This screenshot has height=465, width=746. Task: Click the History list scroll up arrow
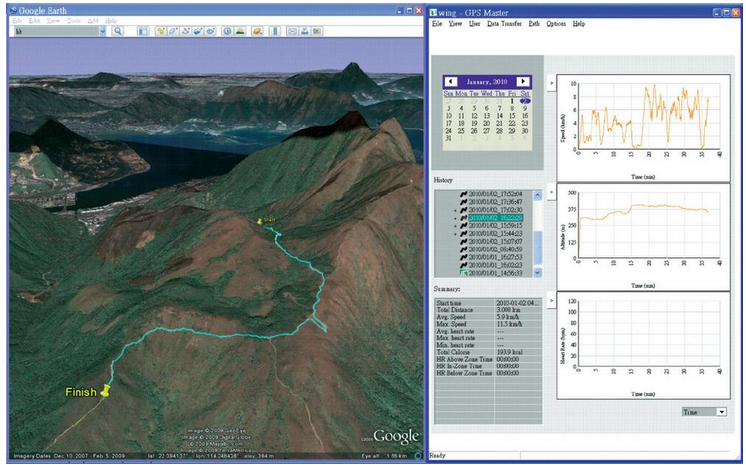click(x=538, y=195)
